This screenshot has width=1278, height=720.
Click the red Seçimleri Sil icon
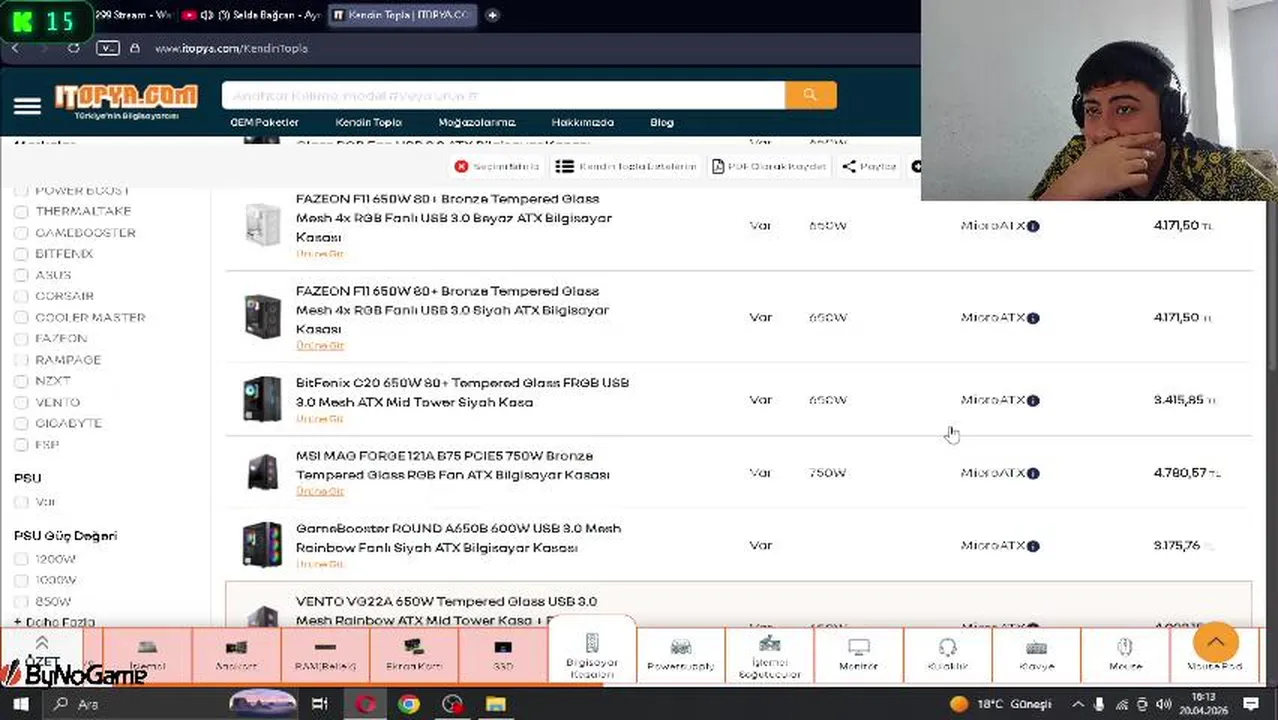461,166
